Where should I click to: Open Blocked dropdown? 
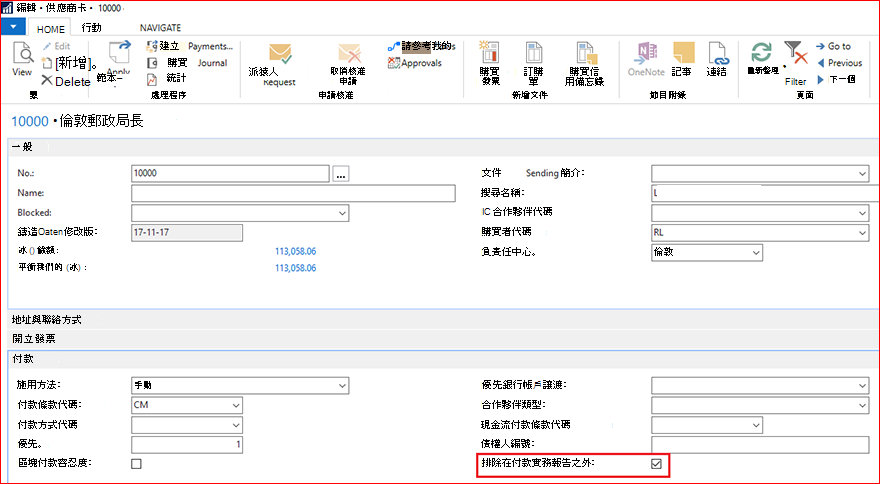(342, 213)
